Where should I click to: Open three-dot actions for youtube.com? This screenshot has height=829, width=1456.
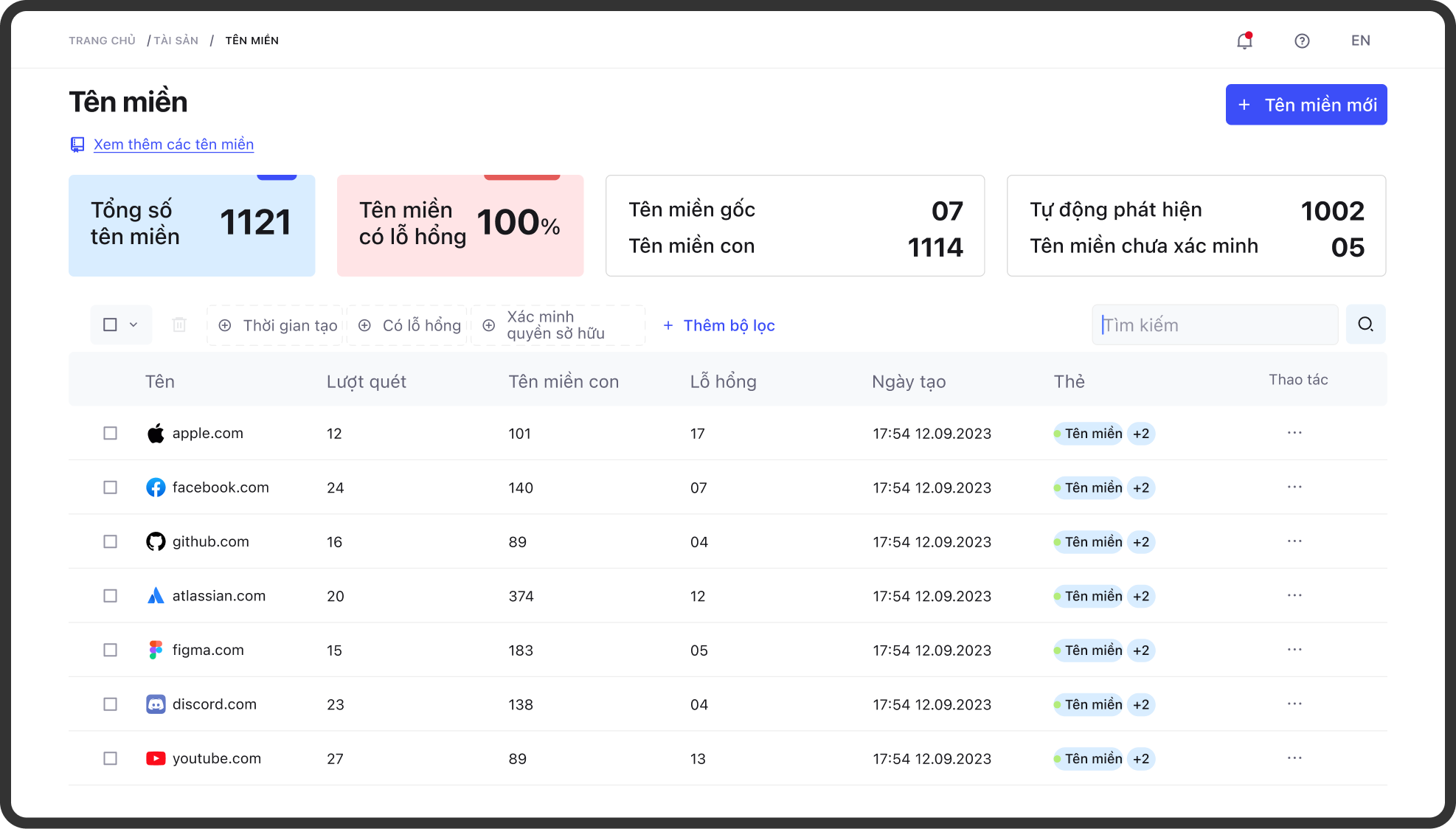pos(1294,758)
